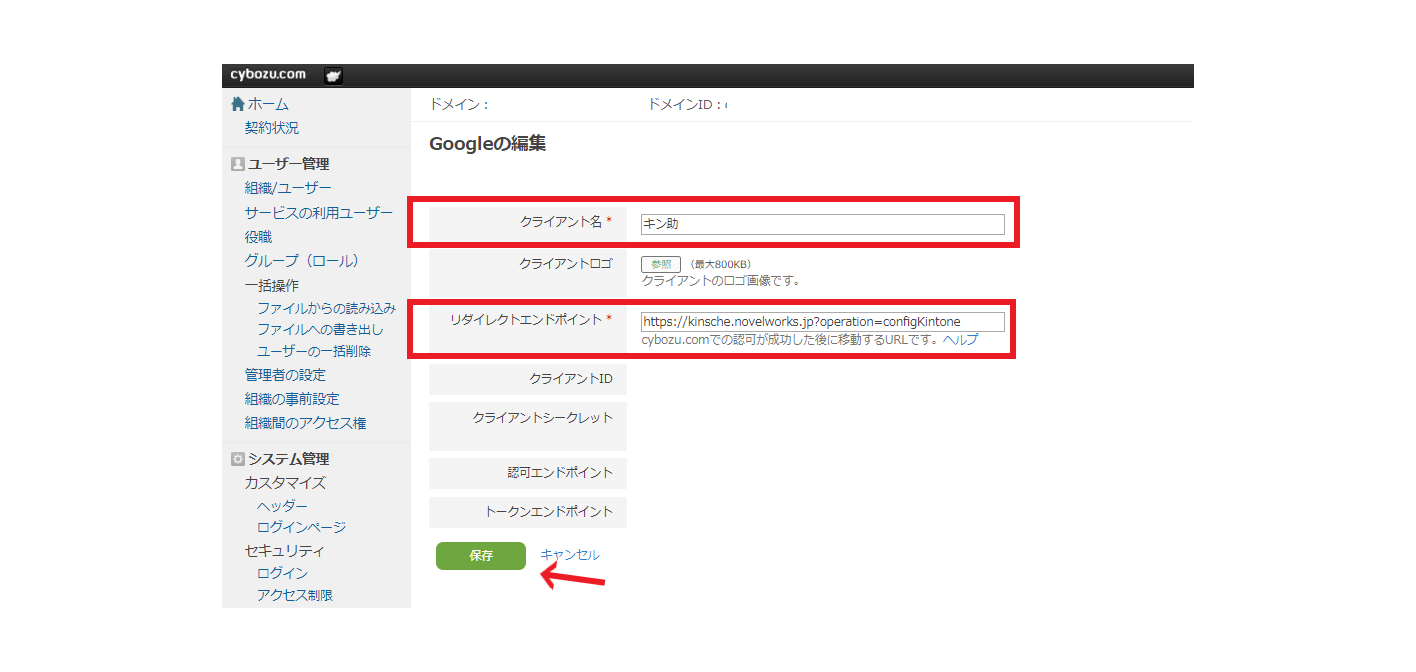Click キャンセル link

pyautogui.click(x=570, y=555)
